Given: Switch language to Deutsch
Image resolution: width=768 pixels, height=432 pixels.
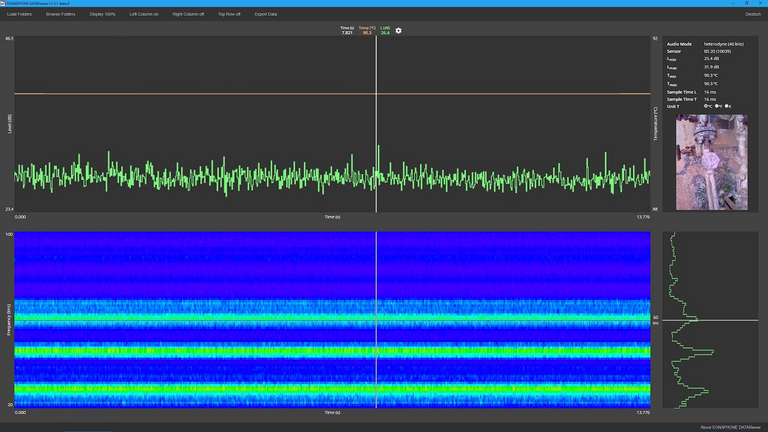Looking at the screenshot, I should pyautogui.click(x=752, y=14).
